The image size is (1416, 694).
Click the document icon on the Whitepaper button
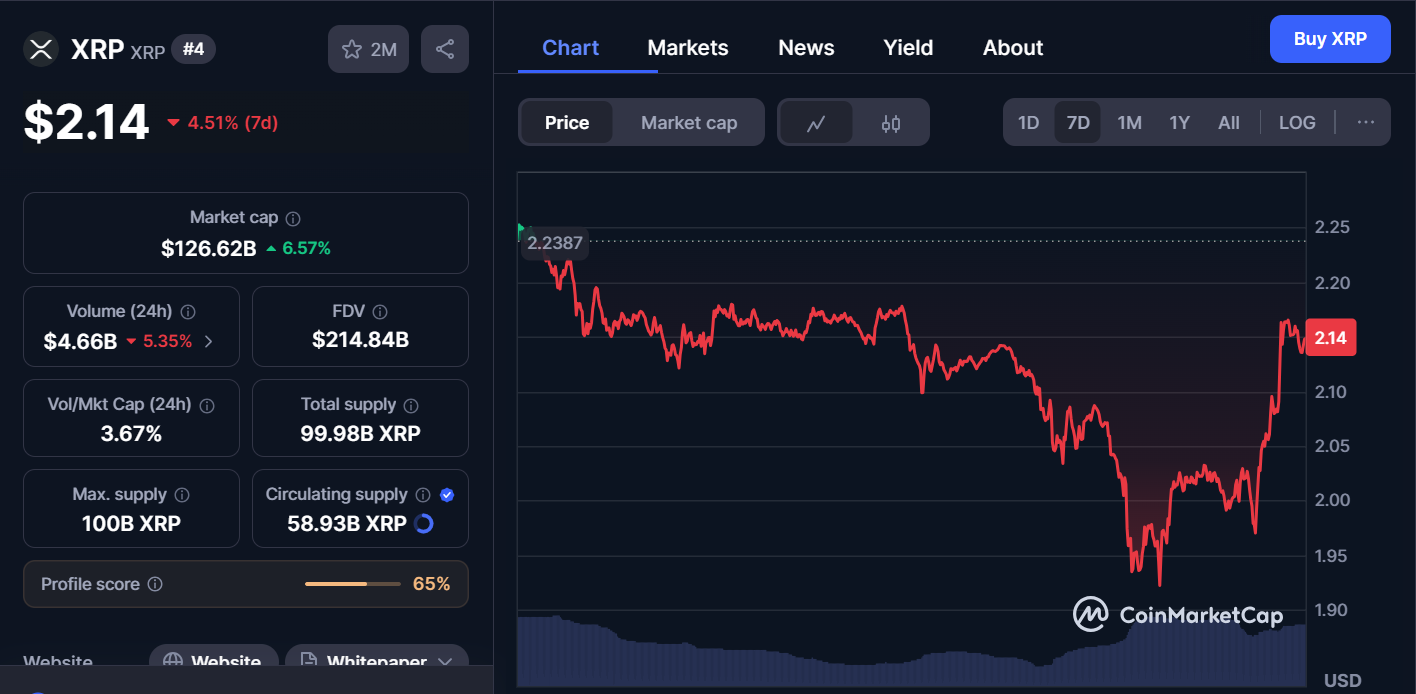[308, 662]
